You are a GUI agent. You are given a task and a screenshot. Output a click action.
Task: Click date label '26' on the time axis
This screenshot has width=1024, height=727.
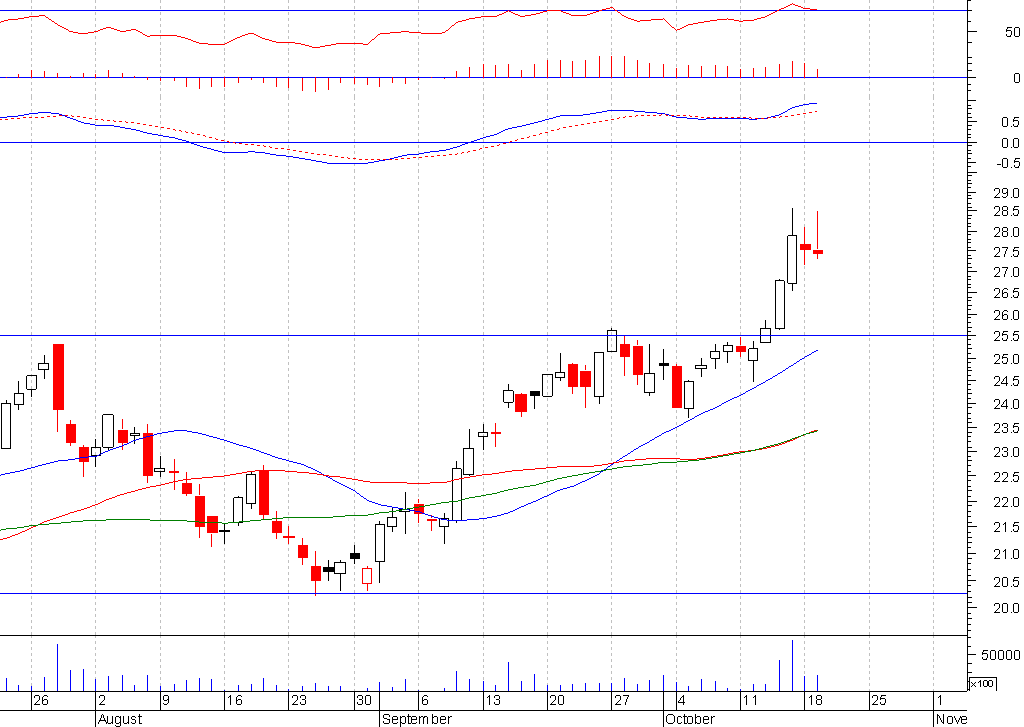[40, 701]
